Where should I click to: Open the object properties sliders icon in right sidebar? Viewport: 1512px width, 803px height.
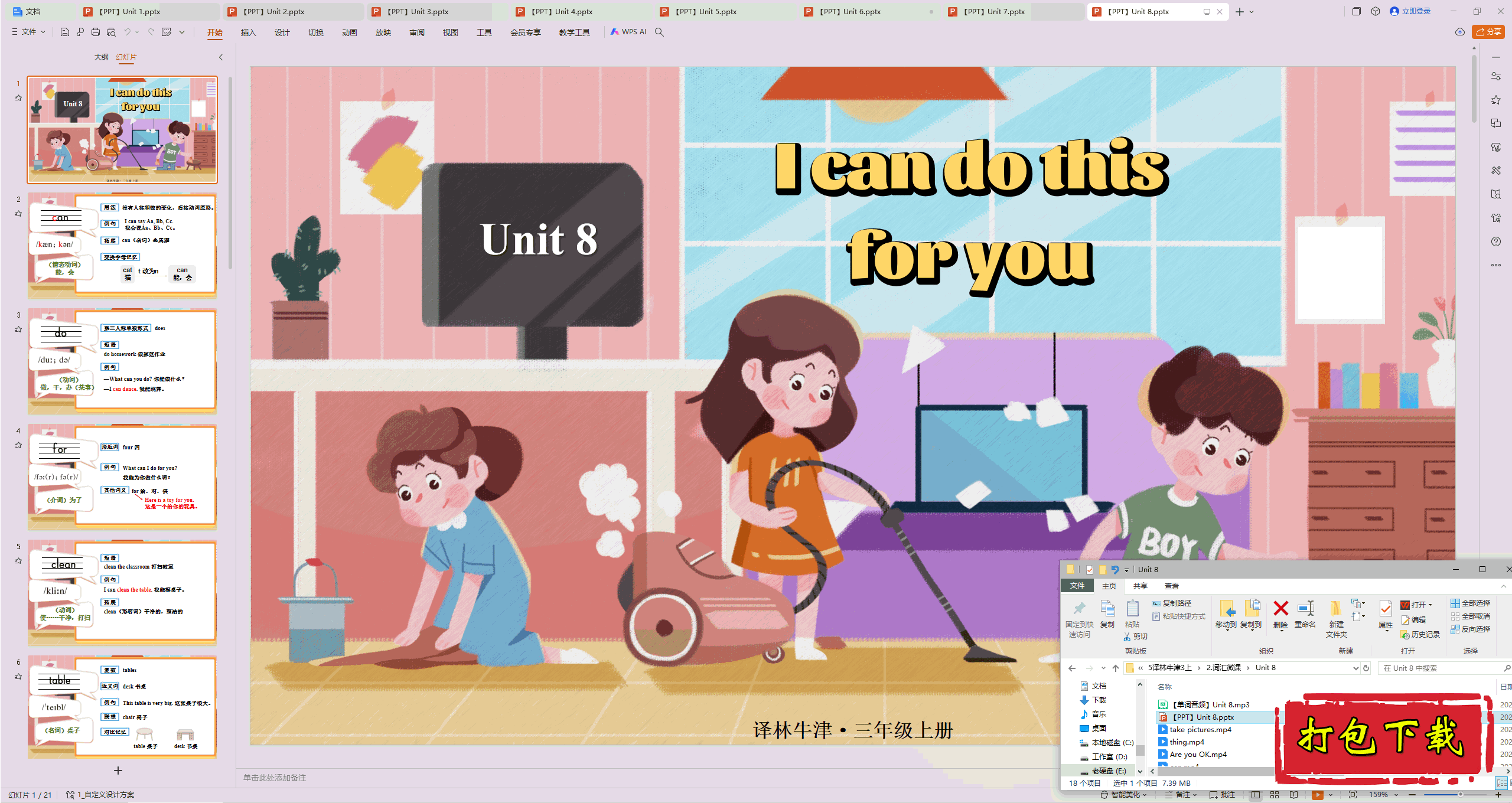tap(1496, 76)
